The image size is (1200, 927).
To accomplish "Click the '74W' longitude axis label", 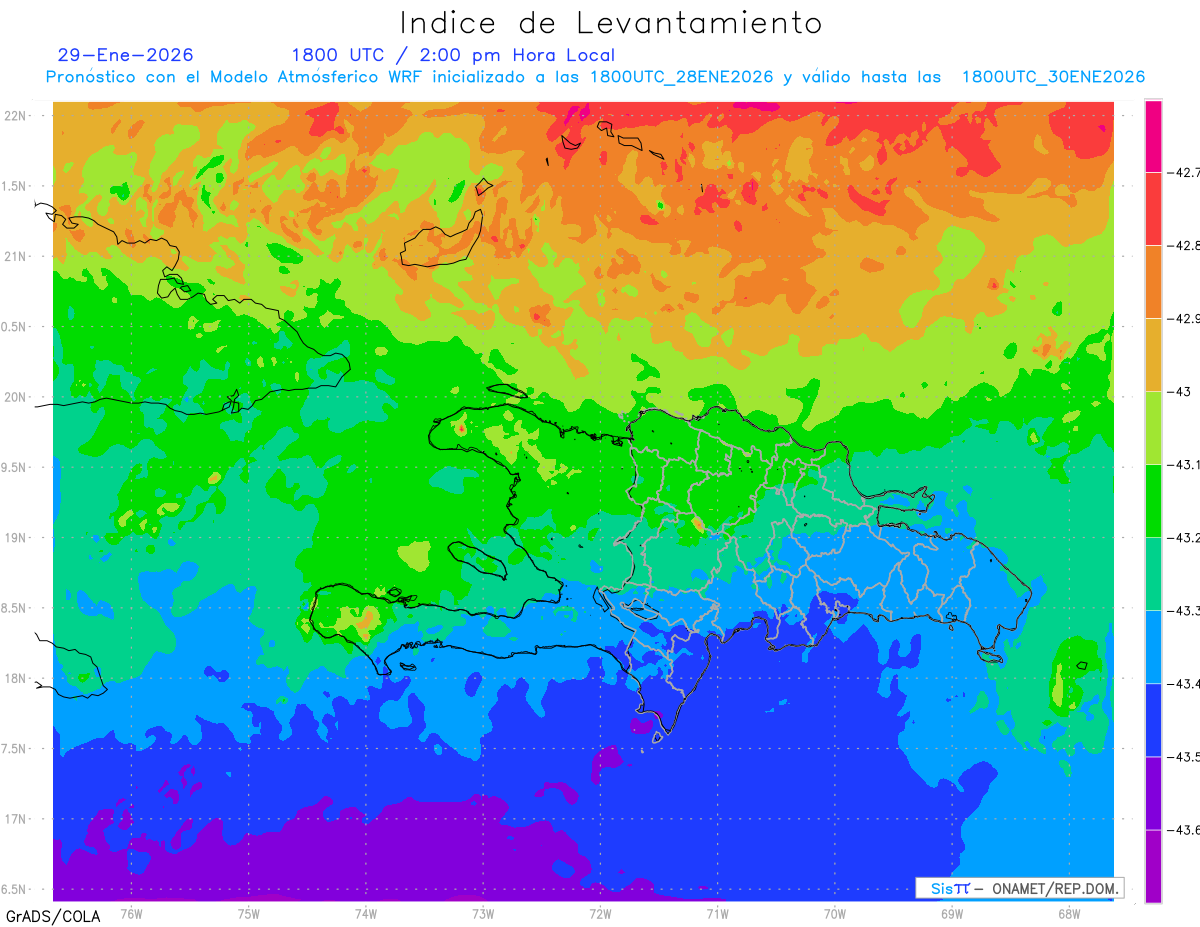I will (x=366, y=913).
